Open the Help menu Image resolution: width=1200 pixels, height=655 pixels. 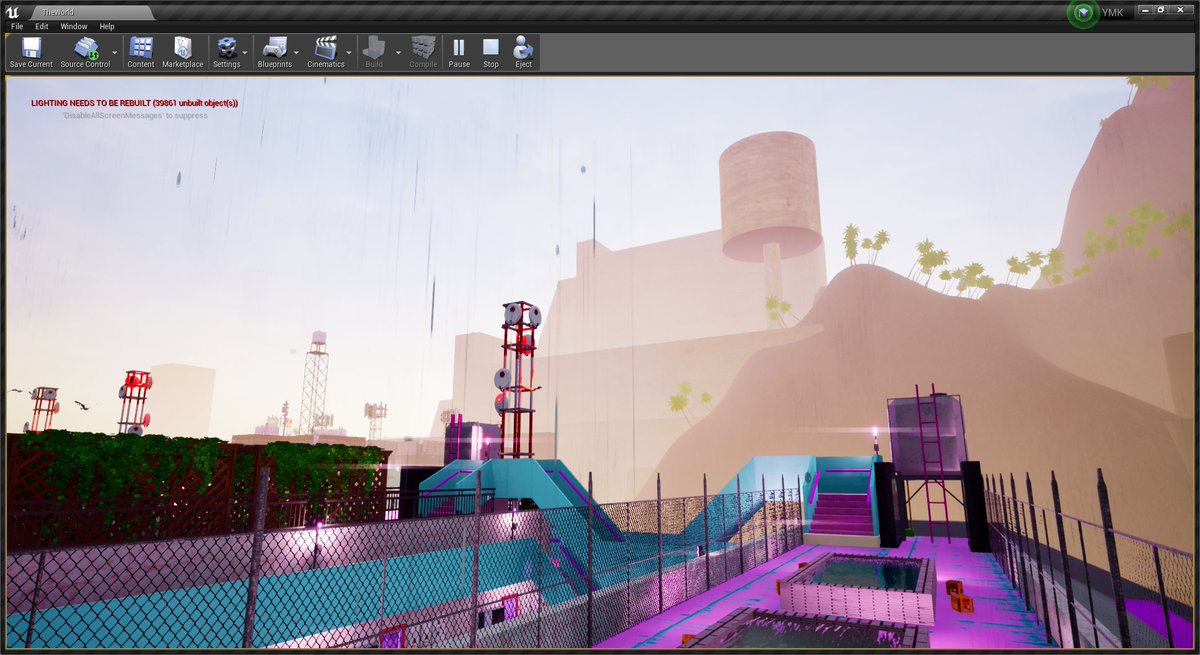click(x=107, y=26)
